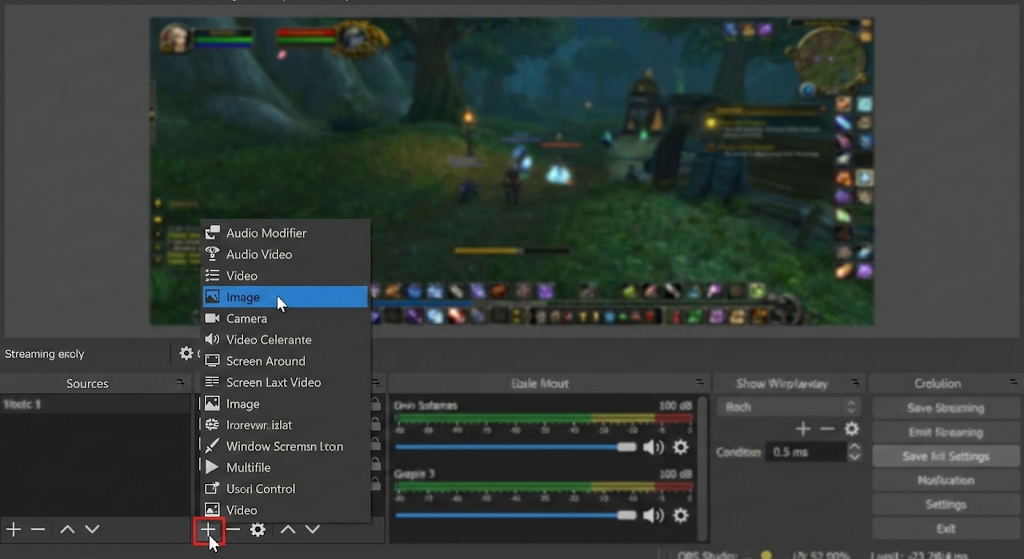The height and width of the screenshot is (559, 1024).
Task: Pick Window Scremsn Lton menu entry
Action: pos(284,446)
